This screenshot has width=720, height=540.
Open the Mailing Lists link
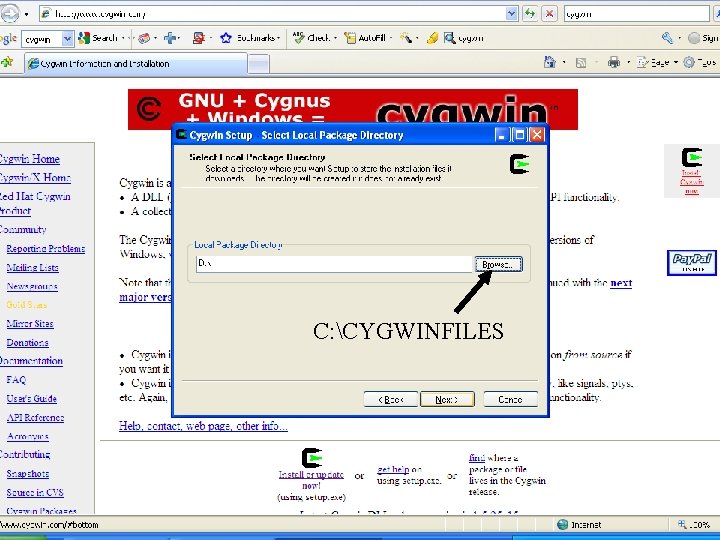33,267
